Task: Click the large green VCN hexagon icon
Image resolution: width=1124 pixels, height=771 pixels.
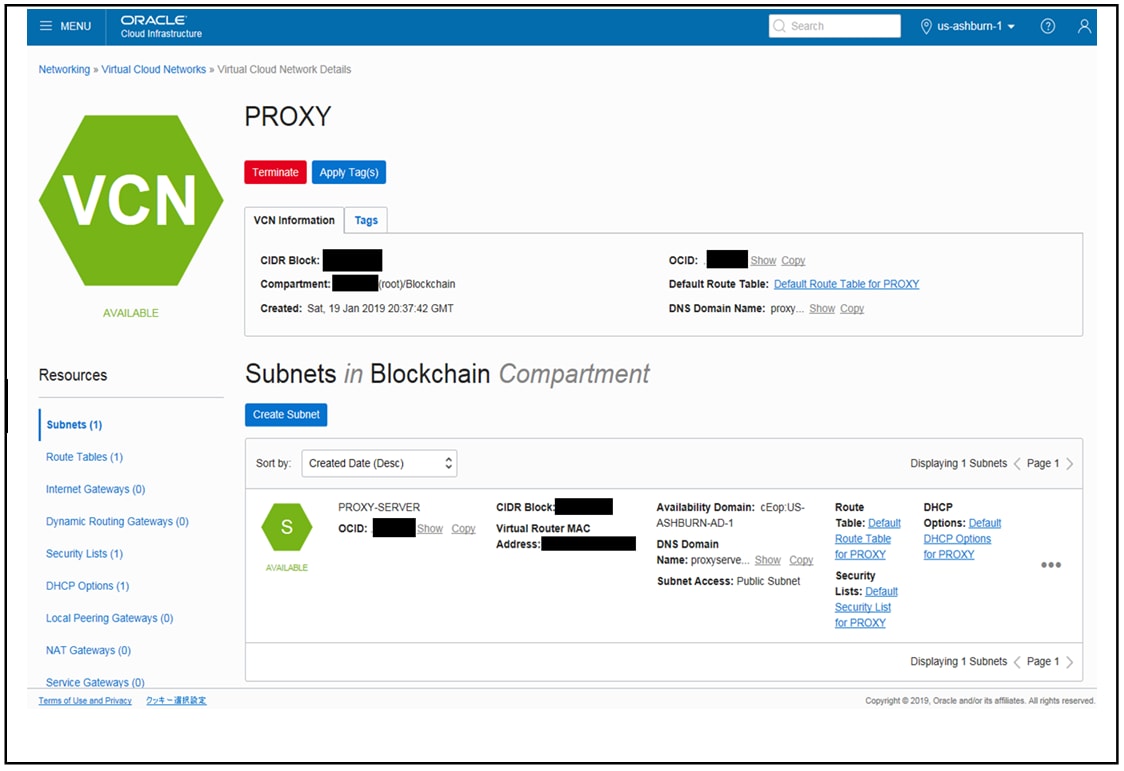Action: 131,200
